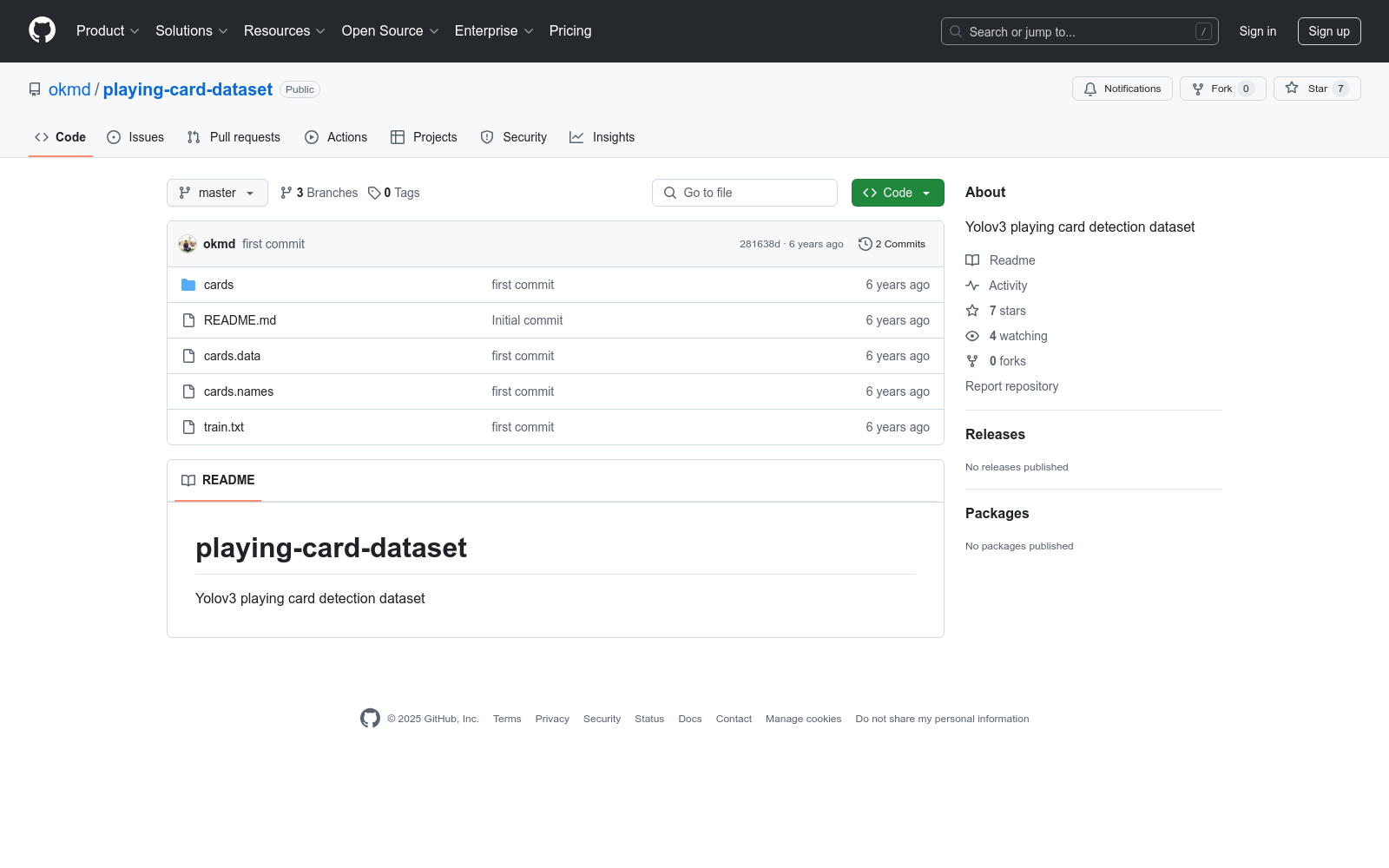Open the Insights tab
This screenshot has height=868, width=1389.
pos(602,137)
